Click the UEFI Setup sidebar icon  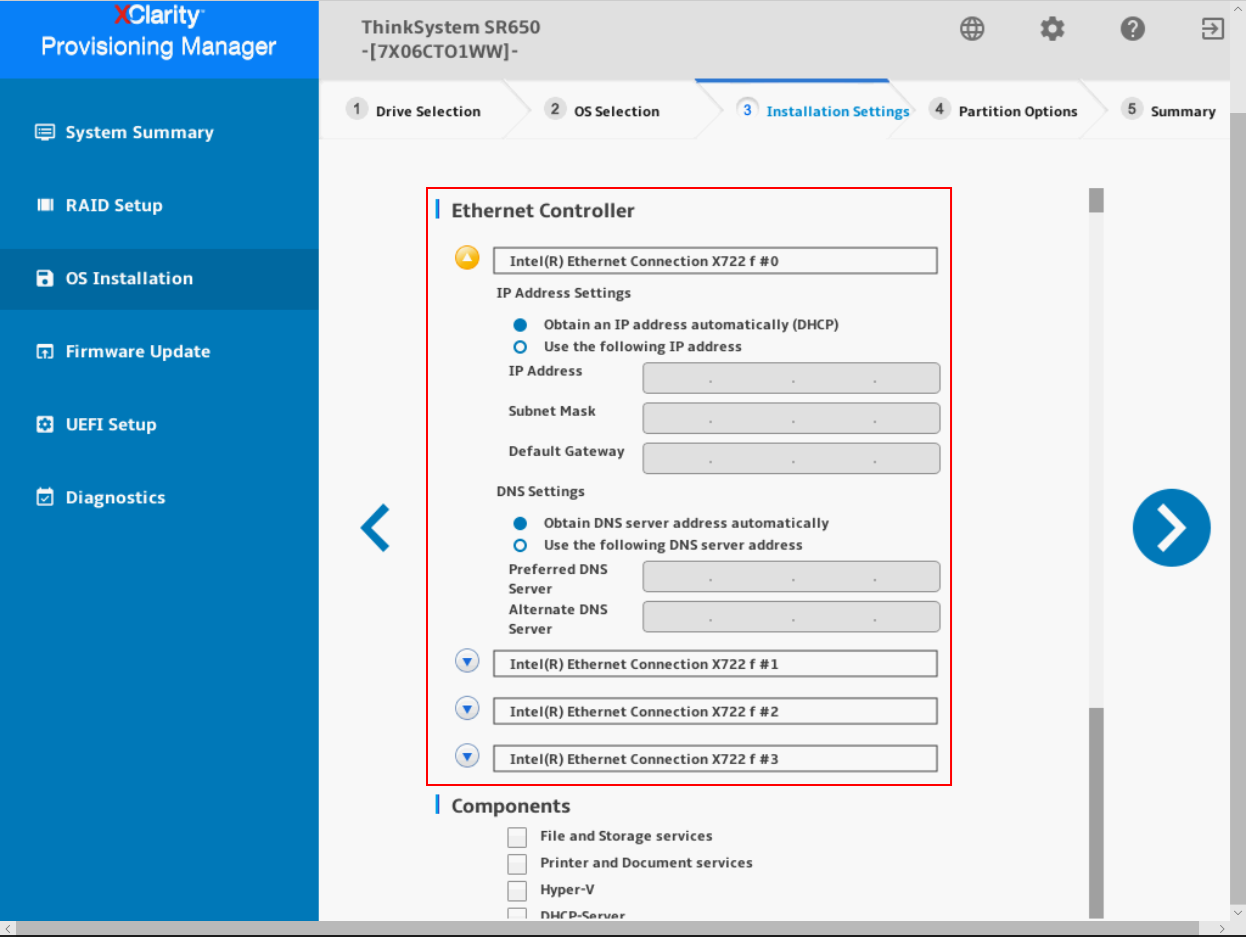tap(44, 424)
